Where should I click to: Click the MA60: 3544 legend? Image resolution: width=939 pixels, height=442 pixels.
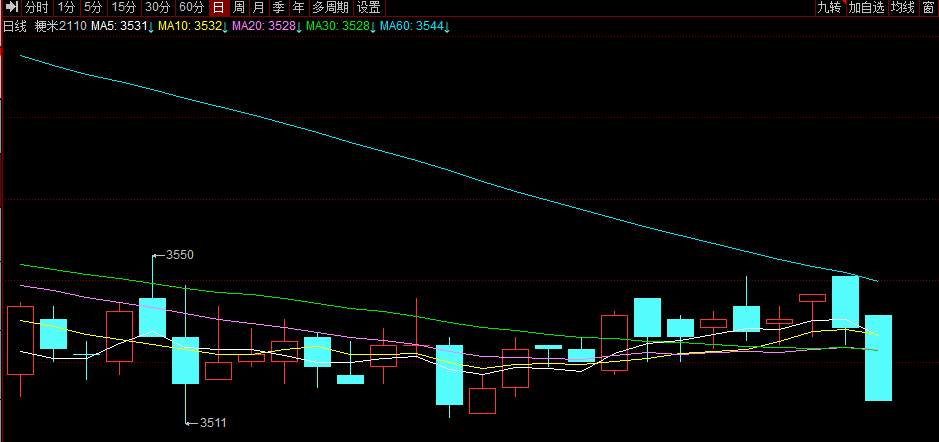[x=415, y=26]
